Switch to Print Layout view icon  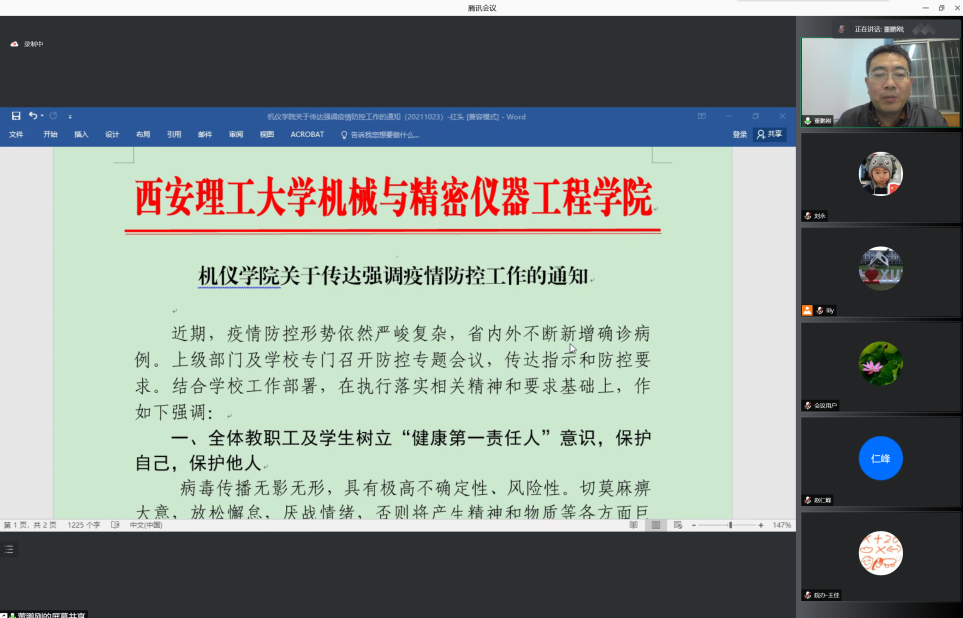(x=656, y=525)
